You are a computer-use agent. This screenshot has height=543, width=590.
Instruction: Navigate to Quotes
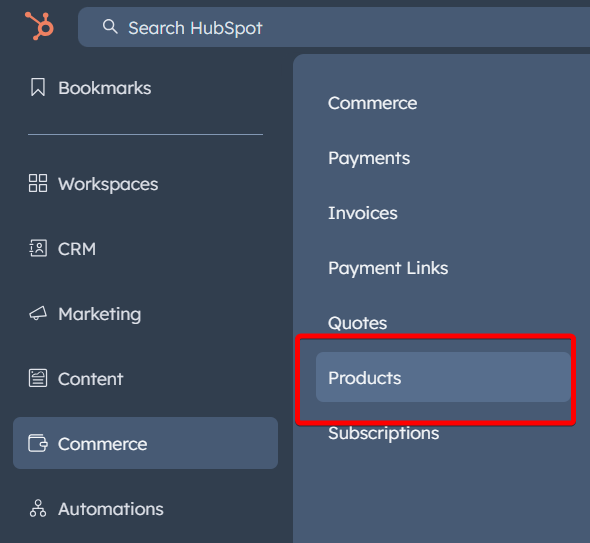coord(357,323)
